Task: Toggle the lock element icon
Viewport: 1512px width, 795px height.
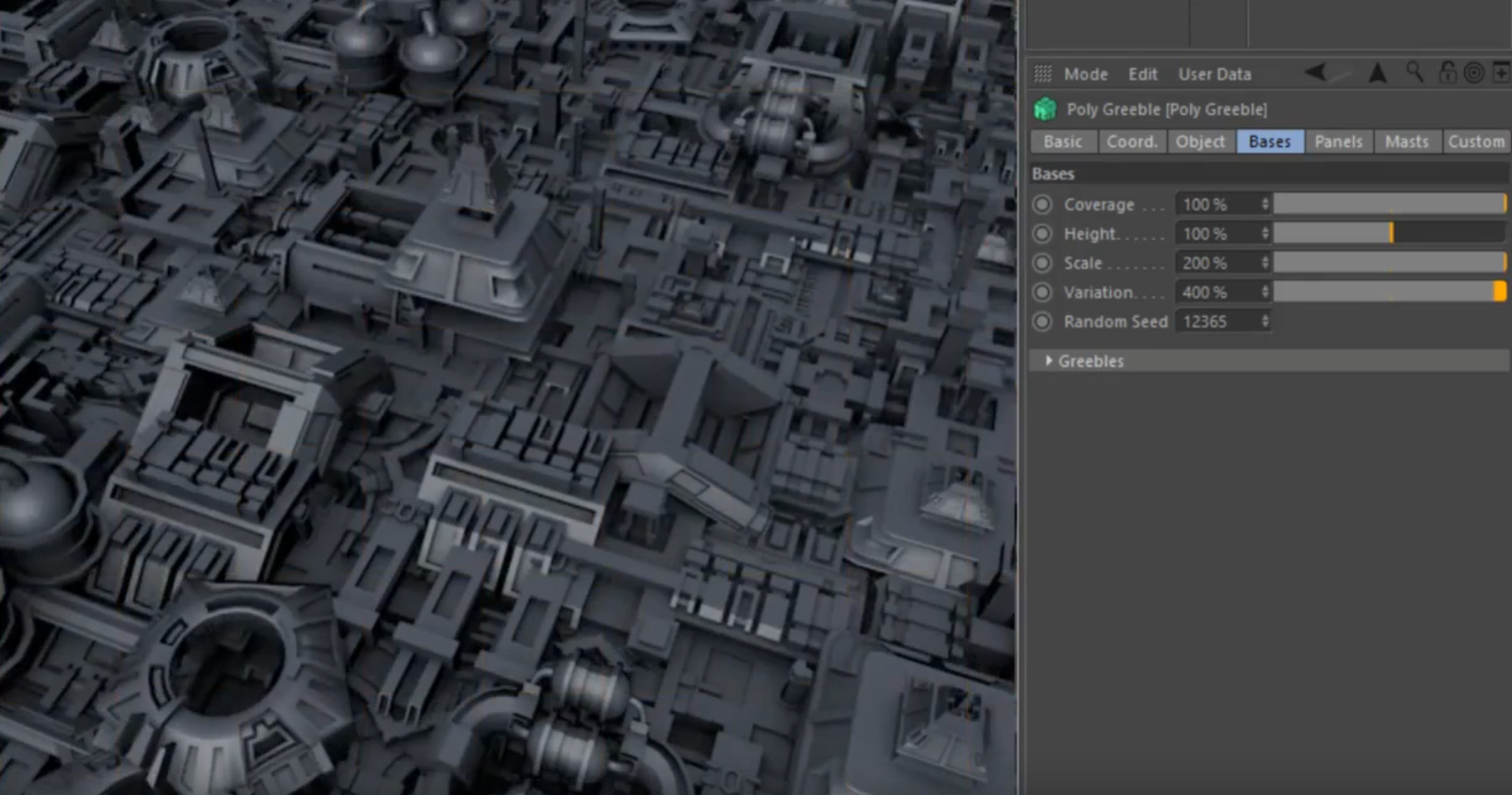Action: (x=1447, y=73)
